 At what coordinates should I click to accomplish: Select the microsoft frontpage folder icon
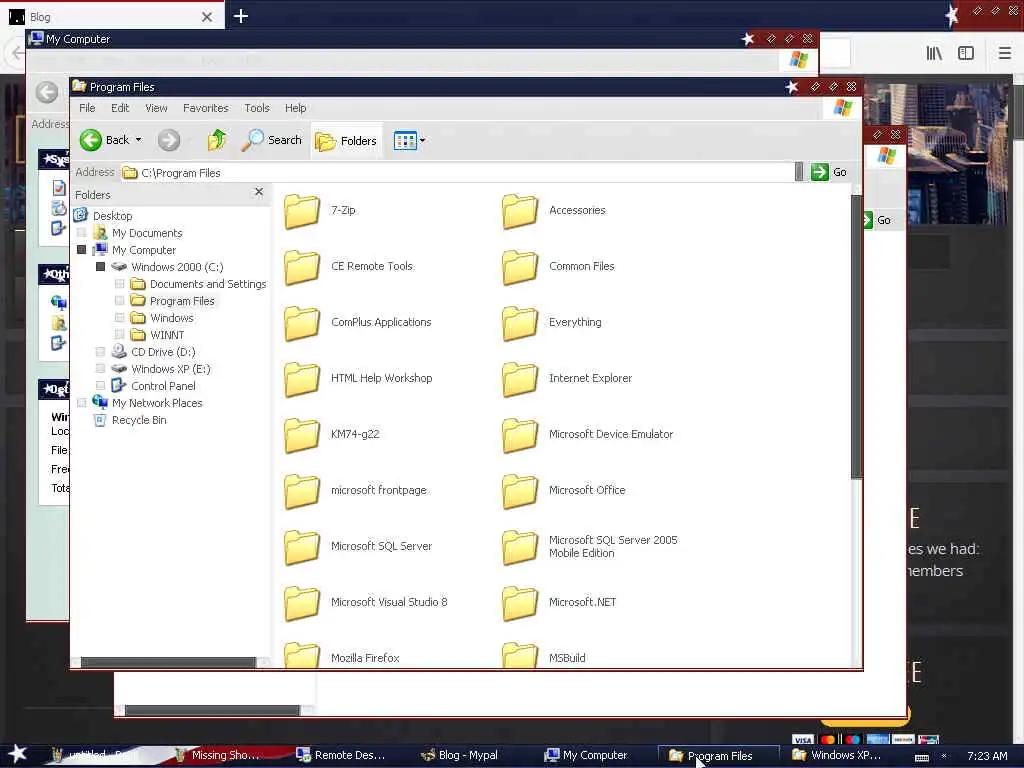point(302,491)
